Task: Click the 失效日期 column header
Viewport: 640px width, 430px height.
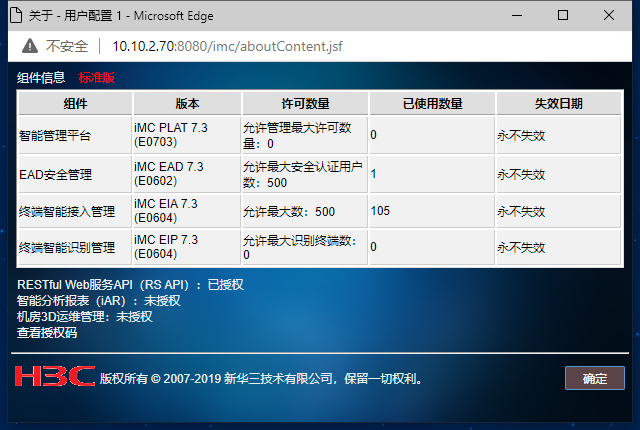Action: tap(558, 104)
